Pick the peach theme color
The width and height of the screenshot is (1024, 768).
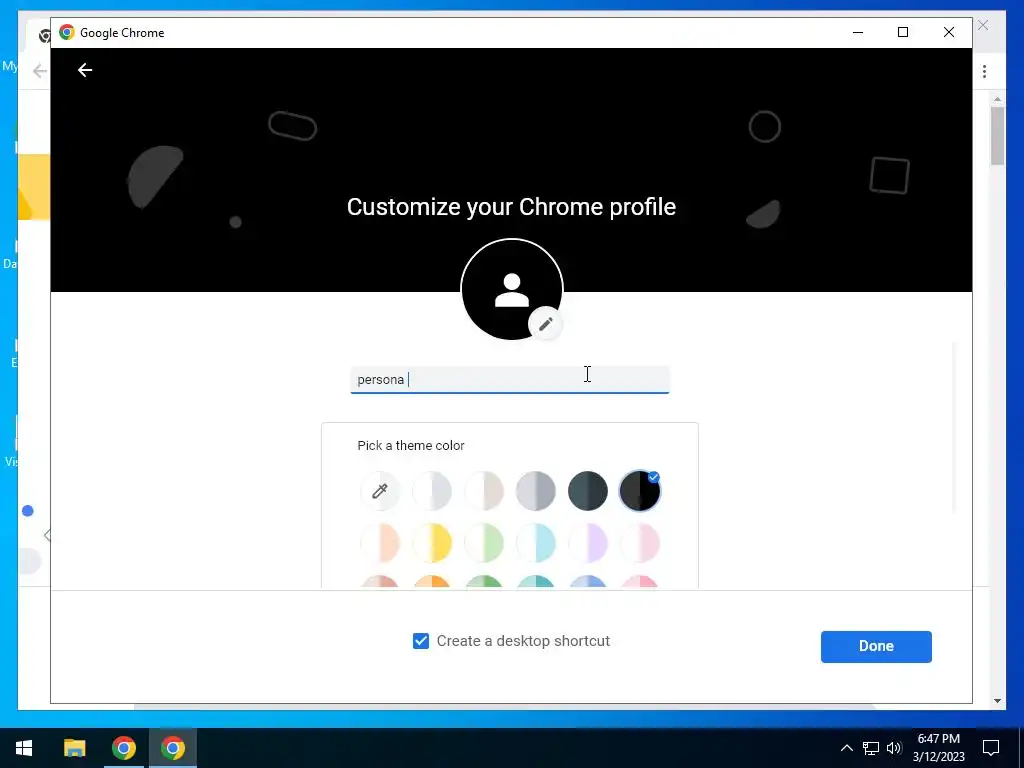(379, 543)
